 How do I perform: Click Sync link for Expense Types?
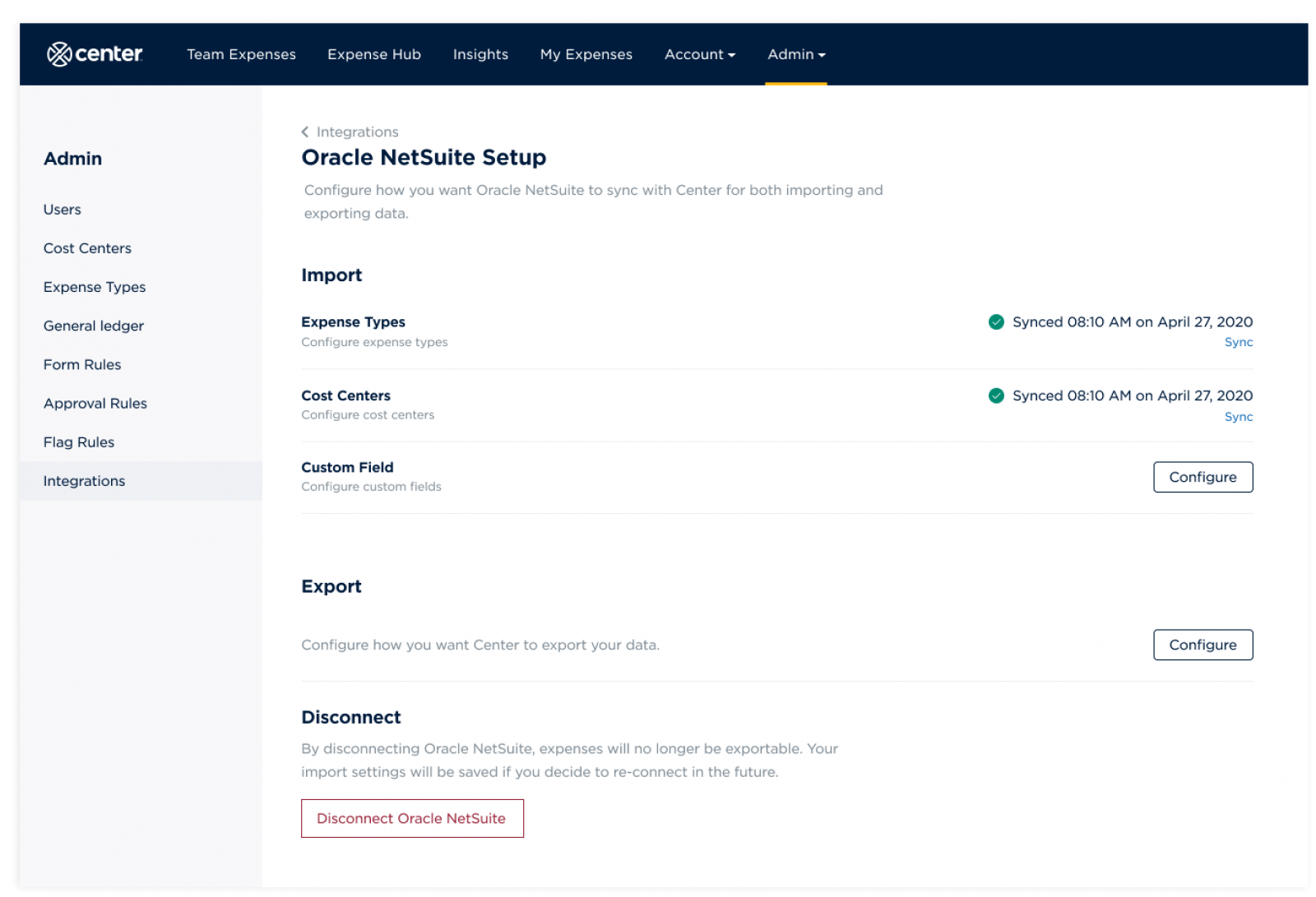click(1238, 342)
